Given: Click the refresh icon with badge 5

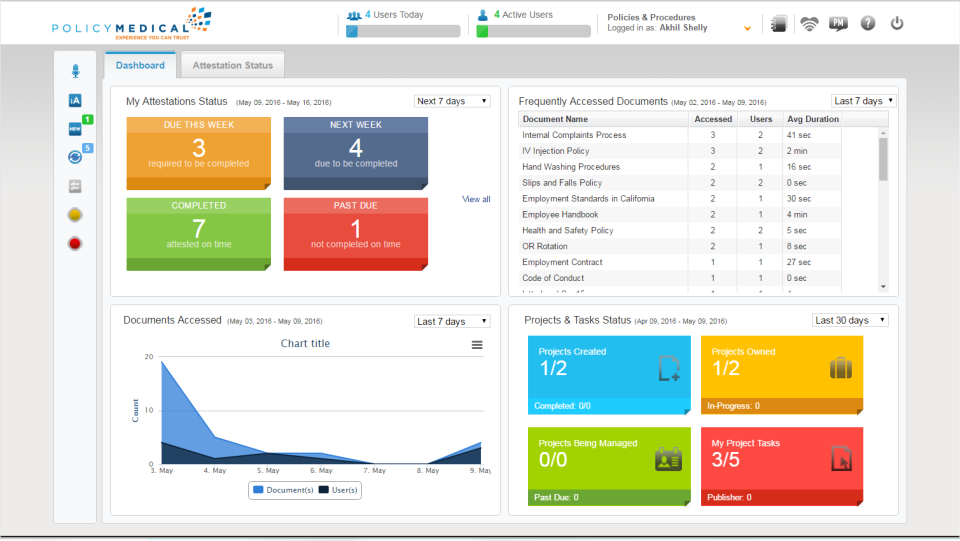Looking at the screenshot, I should pos(75,157).
